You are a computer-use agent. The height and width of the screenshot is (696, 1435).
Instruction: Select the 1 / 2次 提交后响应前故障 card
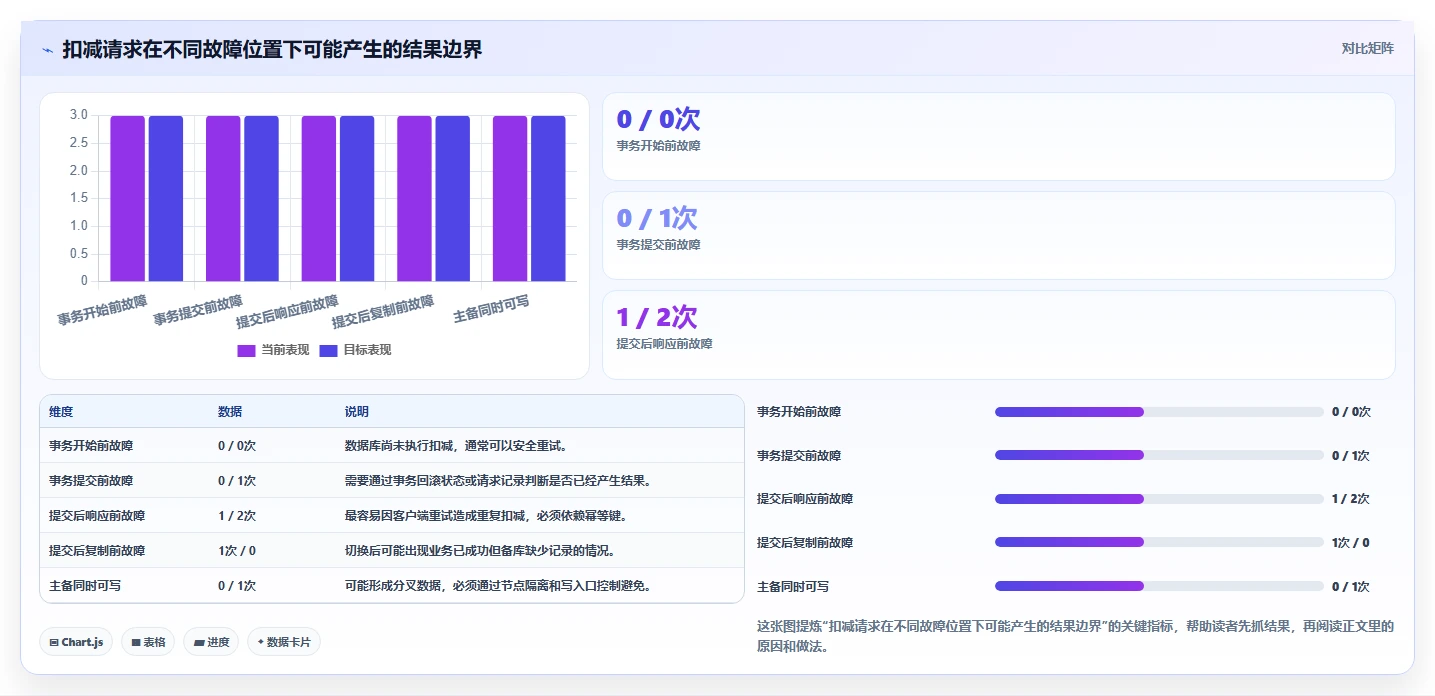click(998, 334)
